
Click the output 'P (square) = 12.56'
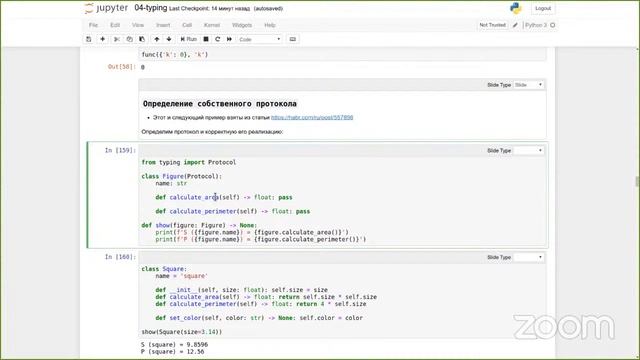[x=173, y=352]
